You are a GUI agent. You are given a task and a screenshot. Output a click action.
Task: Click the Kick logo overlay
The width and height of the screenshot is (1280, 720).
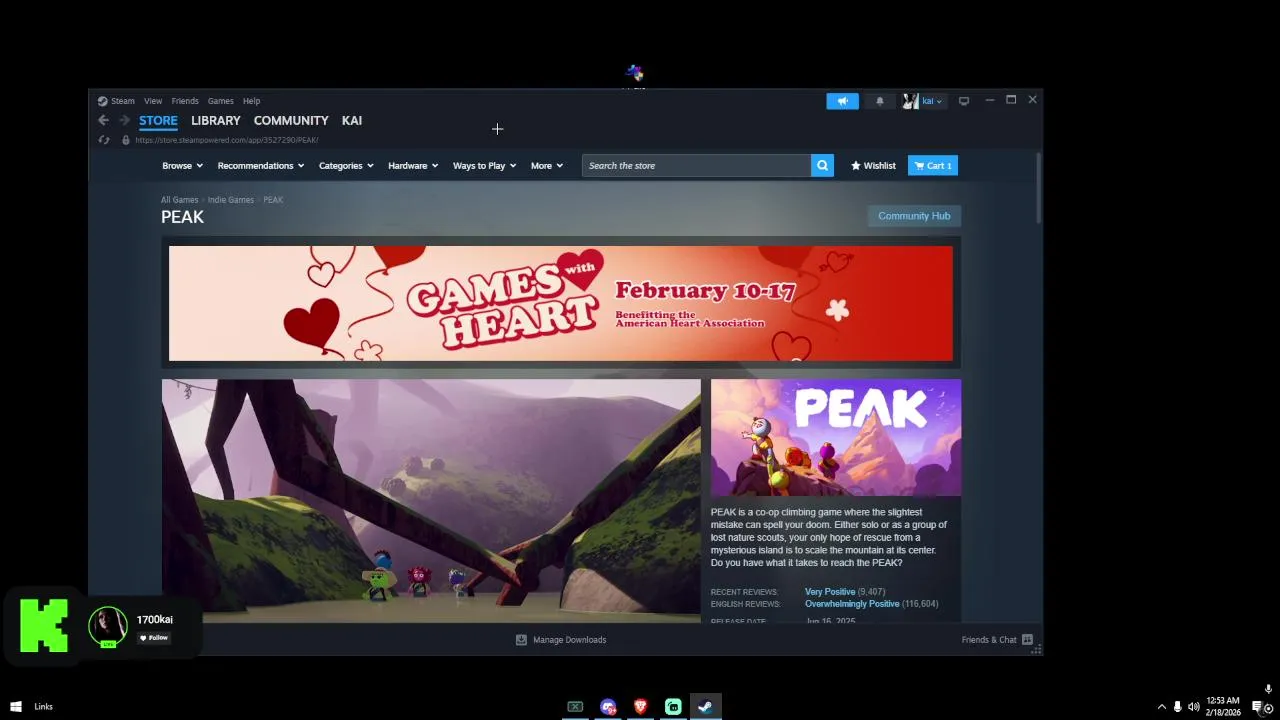(44, 626)
